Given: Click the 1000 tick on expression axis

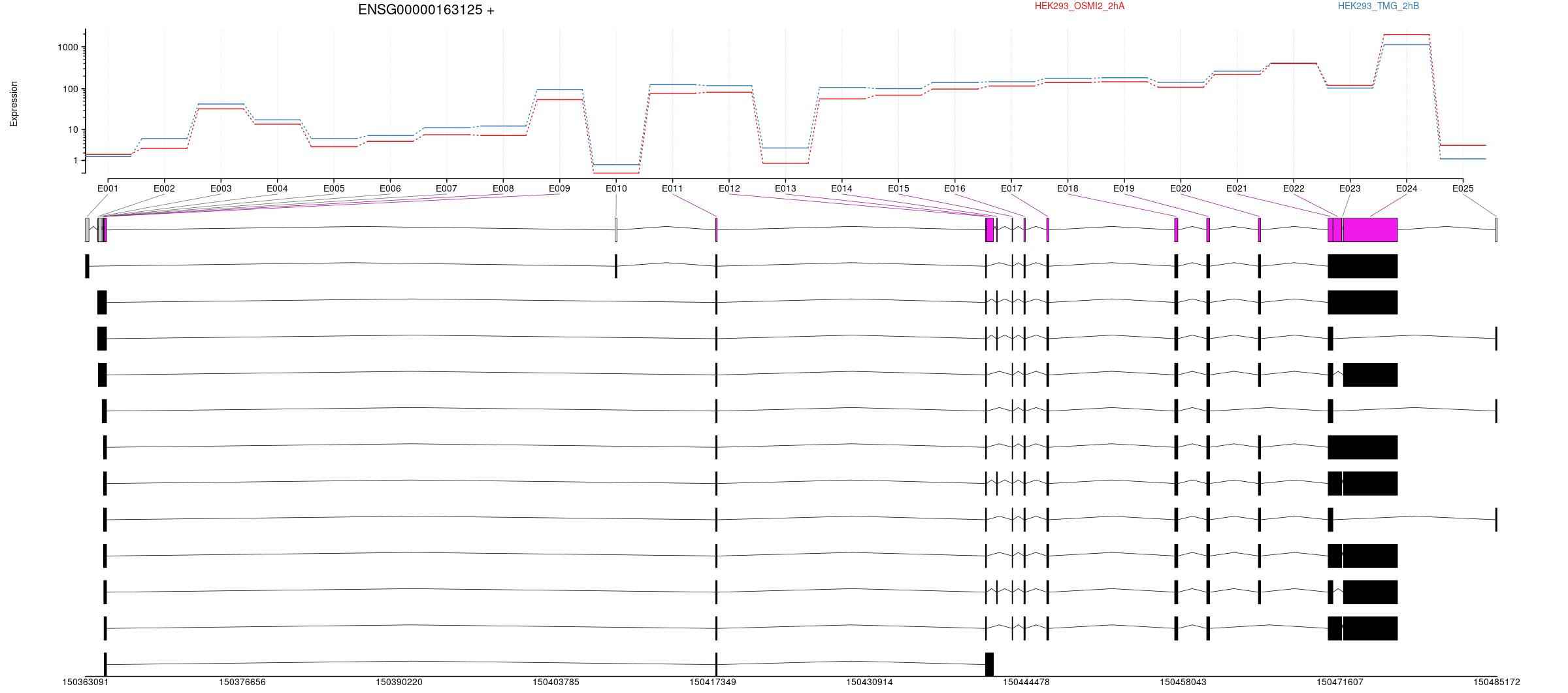Looking at the screenshot, I should point(67,47).
